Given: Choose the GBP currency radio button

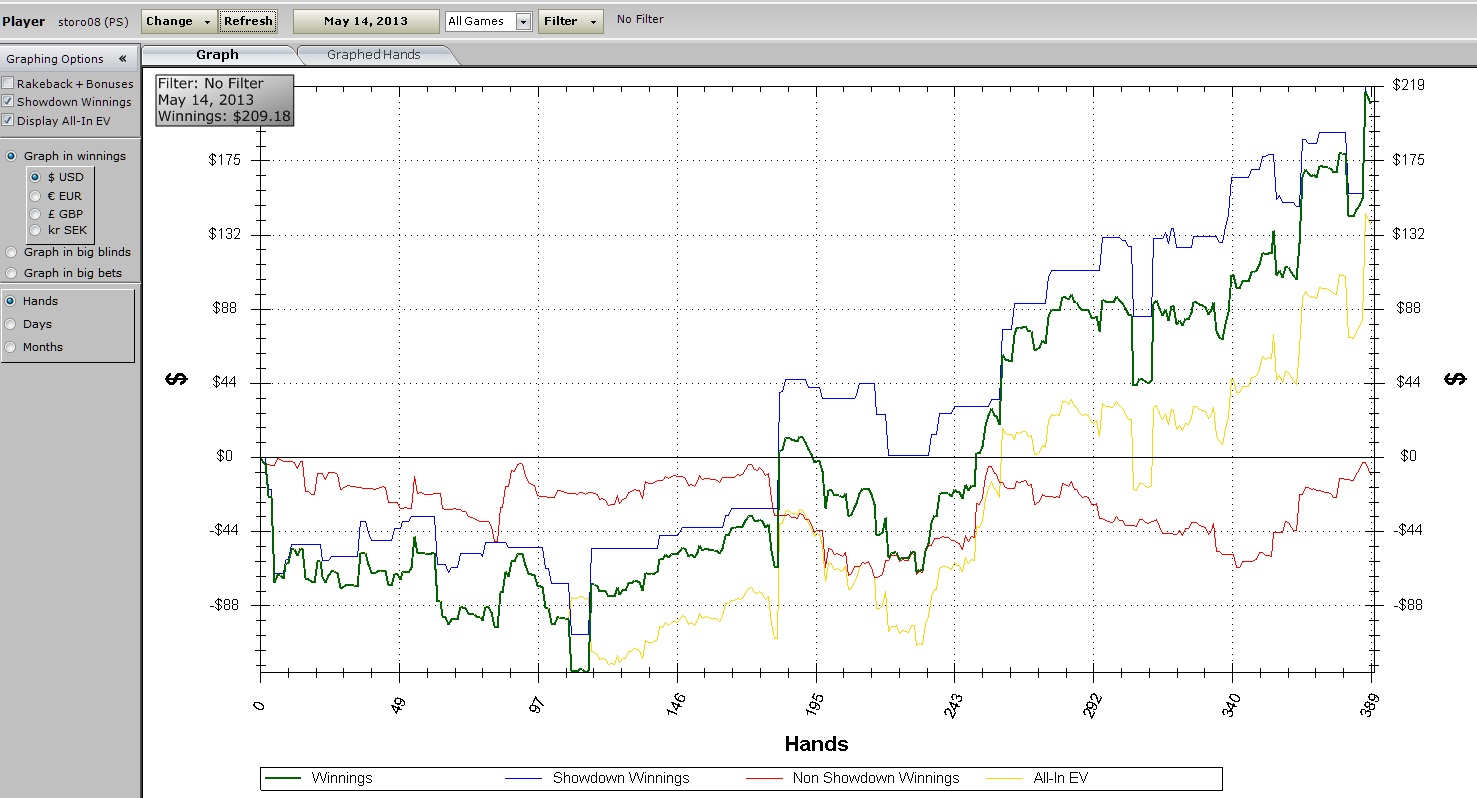Looking at the screenshot, I should pyautogui.click(x=36, y=214).
